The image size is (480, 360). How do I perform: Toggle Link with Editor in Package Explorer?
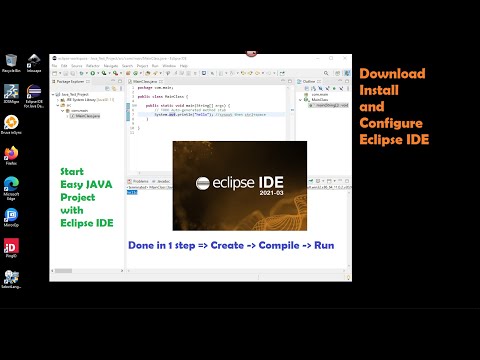coord(114,89)
